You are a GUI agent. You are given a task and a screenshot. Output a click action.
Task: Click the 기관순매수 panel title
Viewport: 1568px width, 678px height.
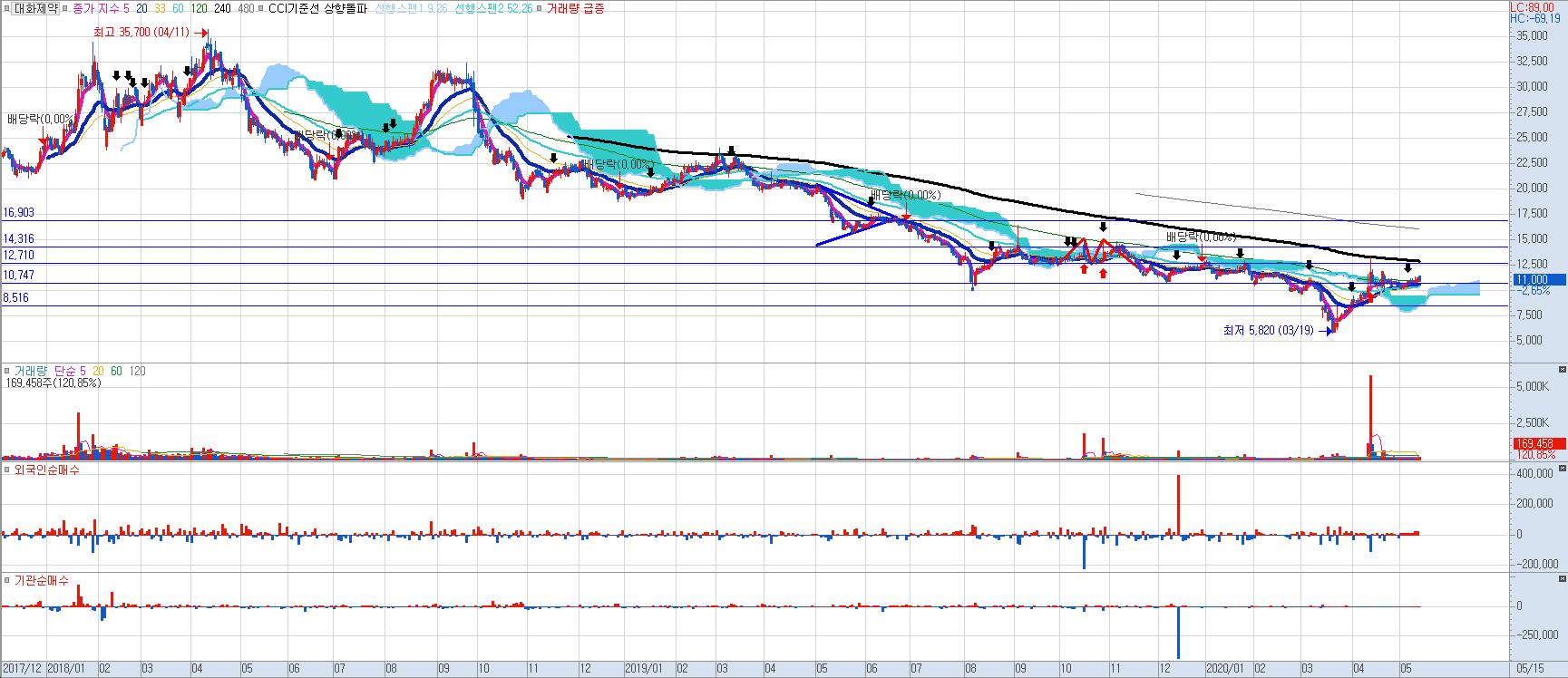tap(41, 580)
